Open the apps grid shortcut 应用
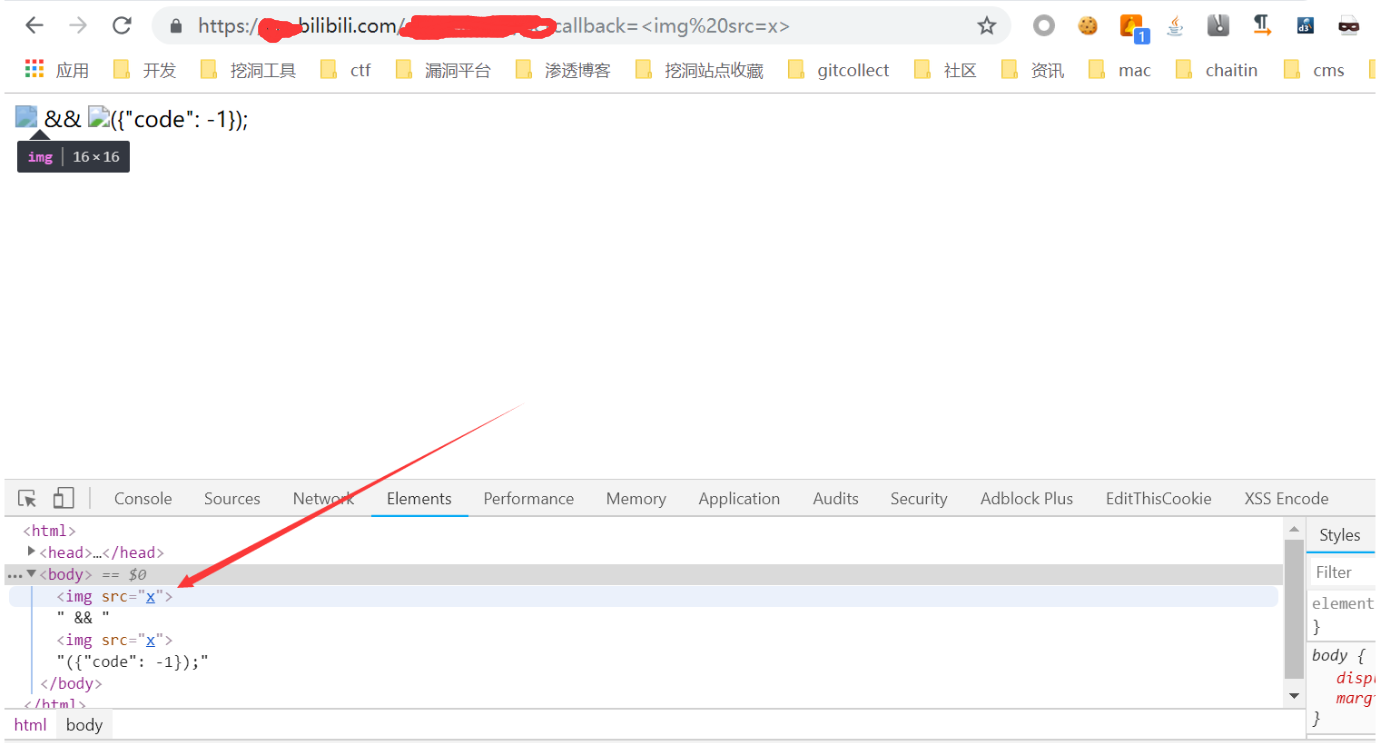Viewport: 1381px width, 743px height. coord(57,69)
